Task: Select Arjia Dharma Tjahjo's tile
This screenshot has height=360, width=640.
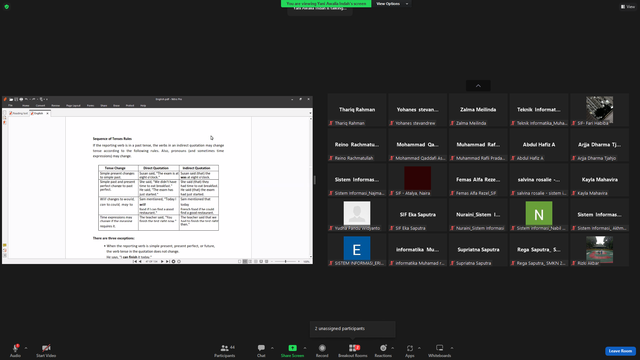Action: [599, 145]
